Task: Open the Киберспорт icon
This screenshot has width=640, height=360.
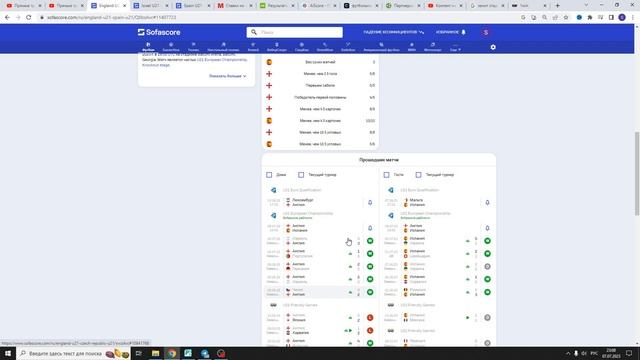Action: (x=277, y=47)
